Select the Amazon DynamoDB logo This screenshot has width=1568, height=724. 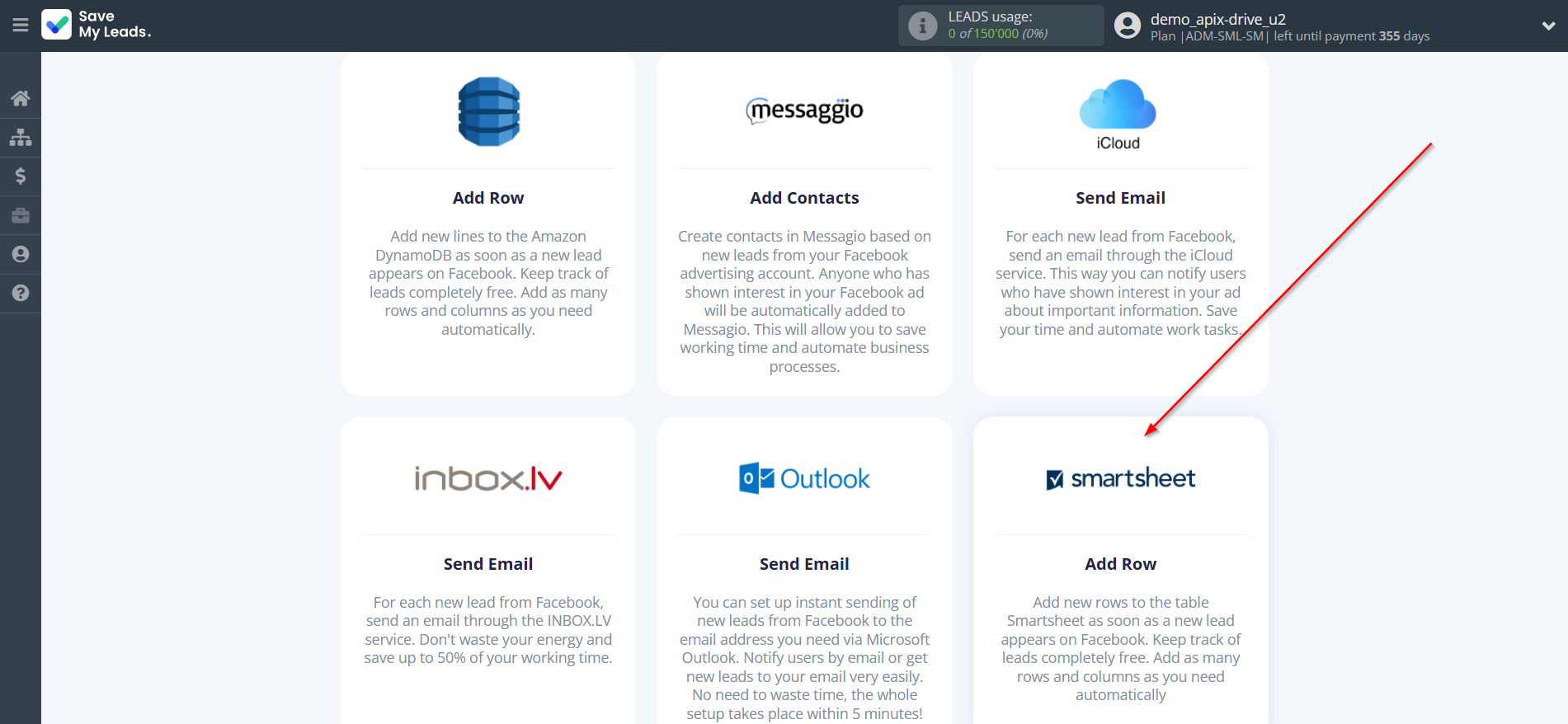(x=488, y=111)
